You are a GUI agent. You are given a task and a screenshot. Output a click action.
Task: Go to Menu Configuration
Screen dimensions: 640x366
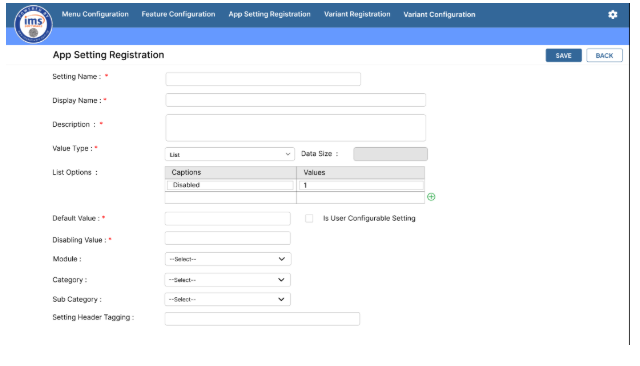click(95, 14)
